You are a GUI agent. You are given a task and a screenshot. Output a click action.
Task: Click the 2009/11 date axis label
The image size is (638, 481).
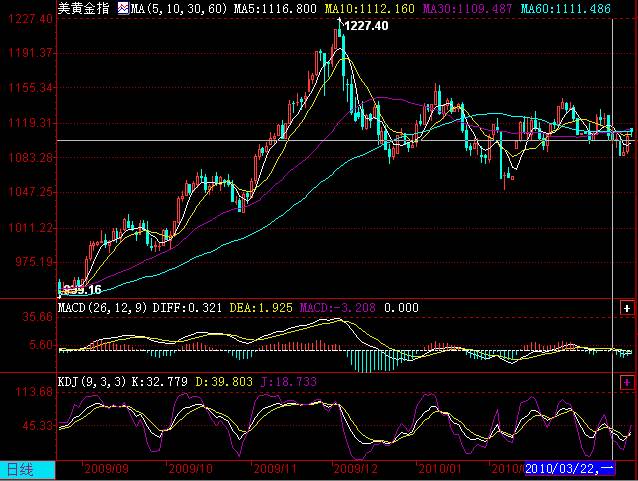coord(275,469)
